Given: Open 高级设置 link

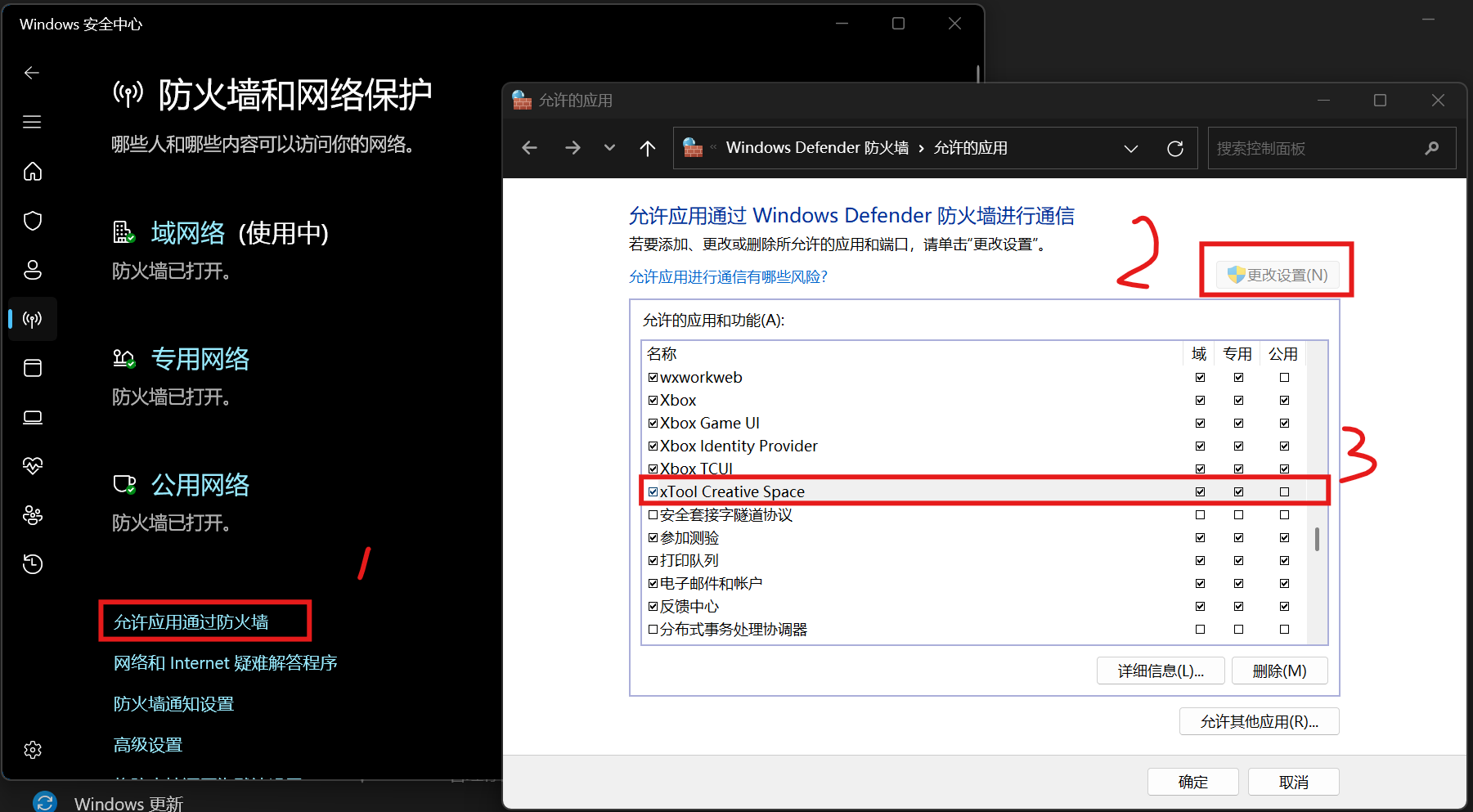Looking at the screenshot, I should [147, 745].
